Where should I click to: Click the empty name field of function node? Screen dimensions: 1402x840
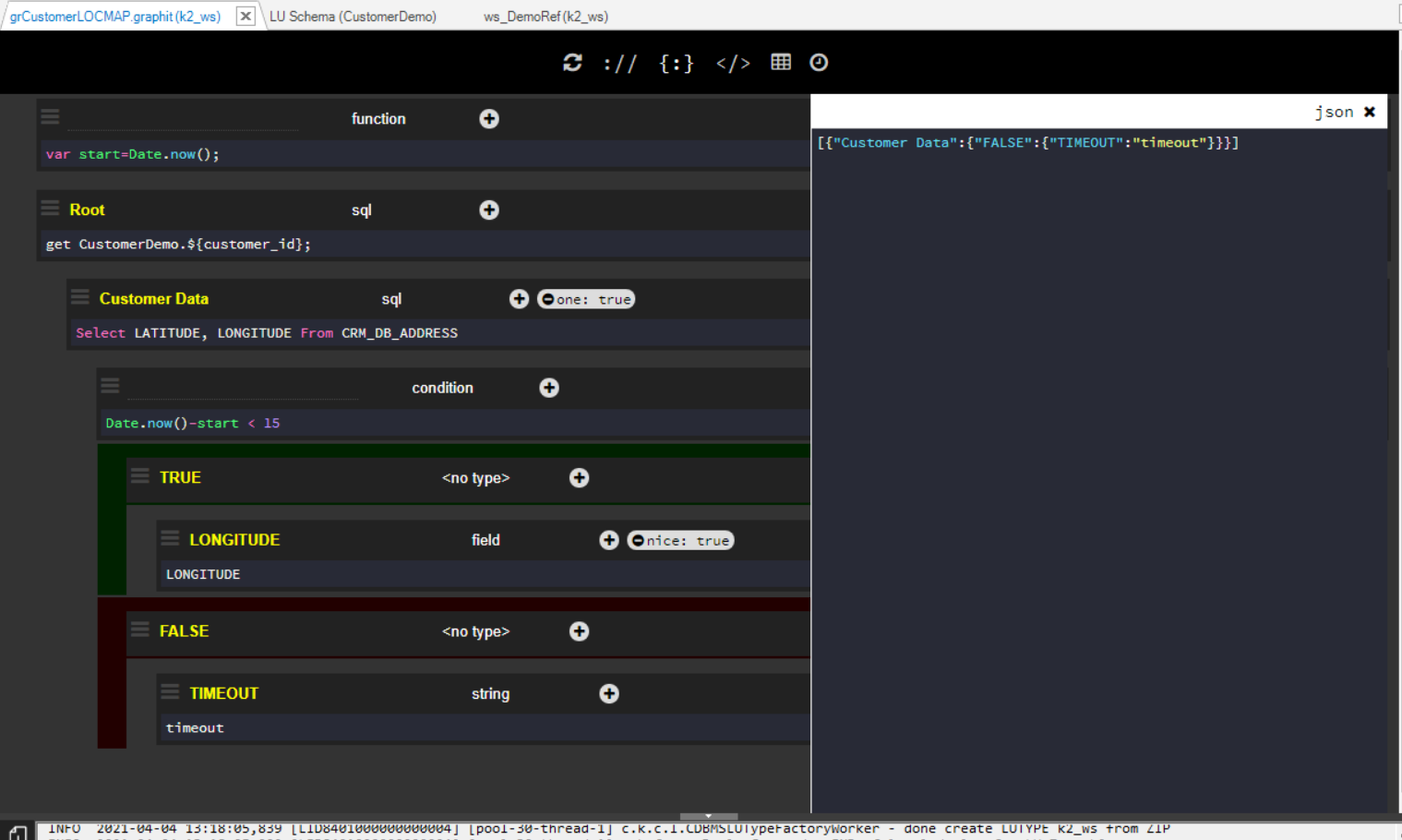183,118
